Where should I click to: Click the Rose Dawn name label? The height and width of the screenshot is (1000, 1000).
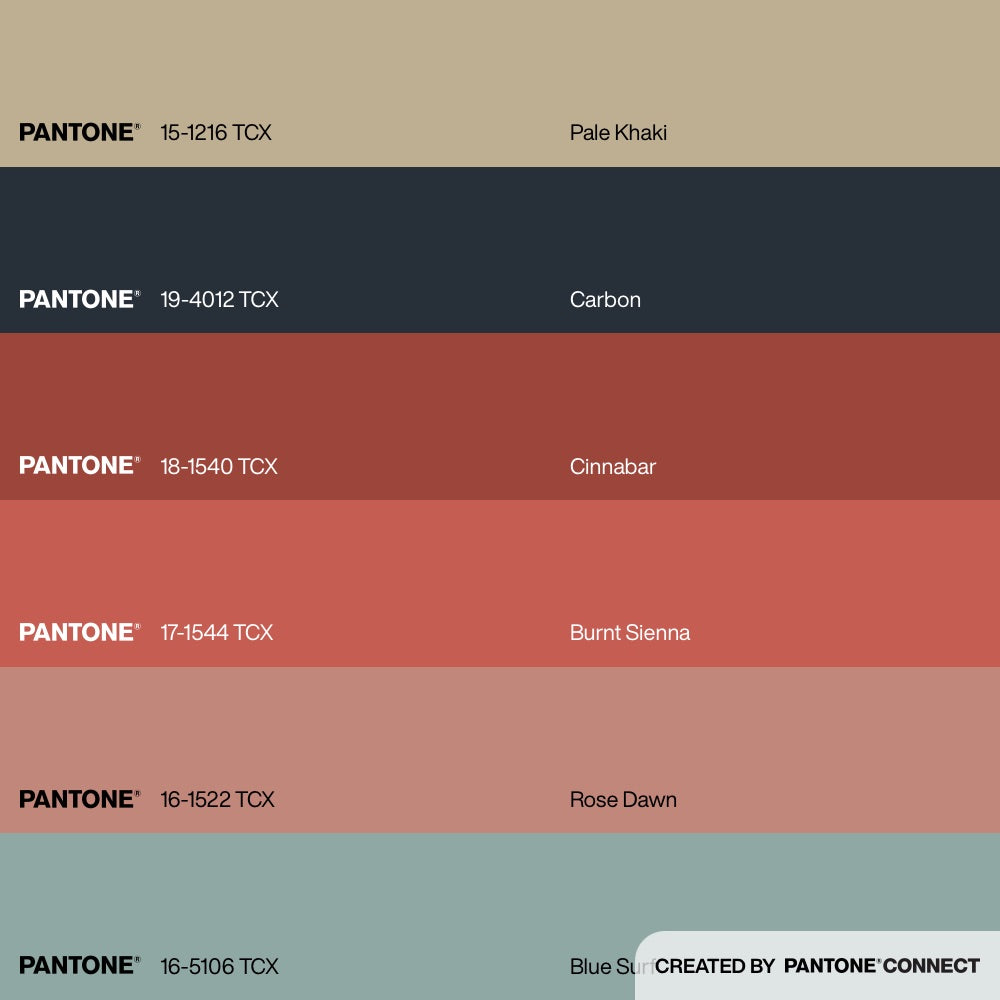[x=623, y=799]
